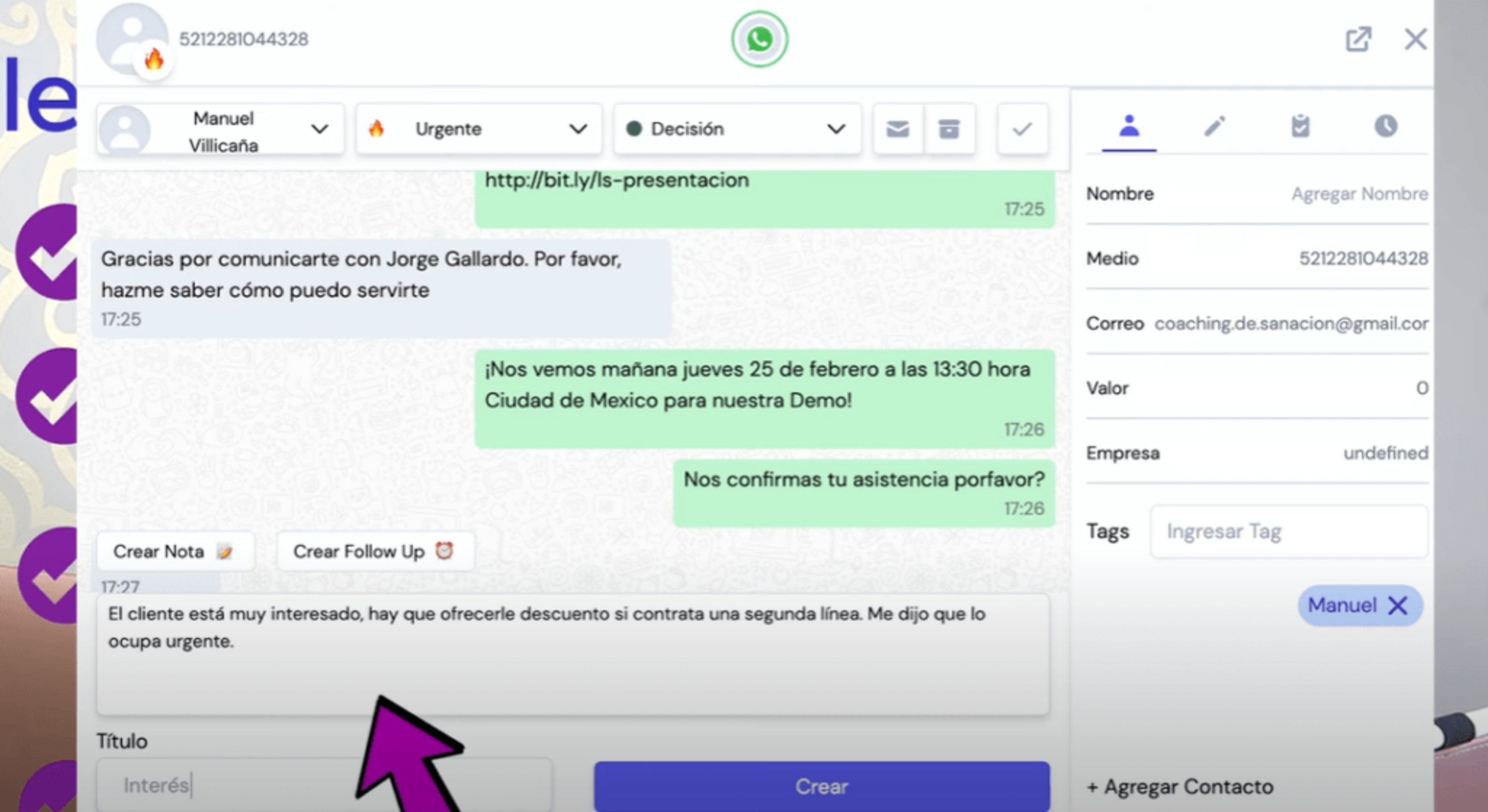Viewport: 1488px width, 812px height.
Task: Click the Valor field value 0
Action: pyautogui.click(x=1422, y=388)
